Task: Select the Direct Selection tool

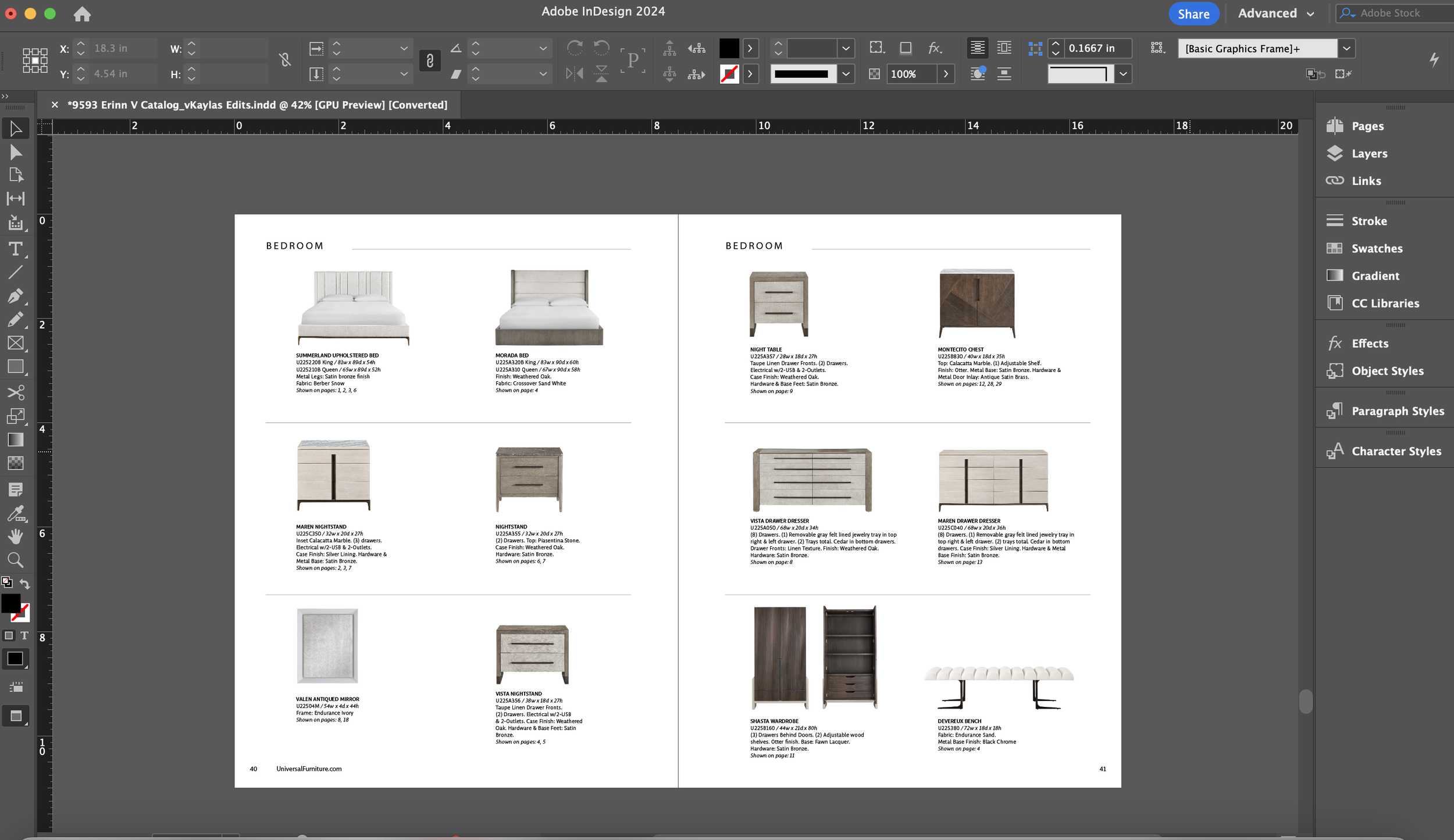Action: [16, 152]
